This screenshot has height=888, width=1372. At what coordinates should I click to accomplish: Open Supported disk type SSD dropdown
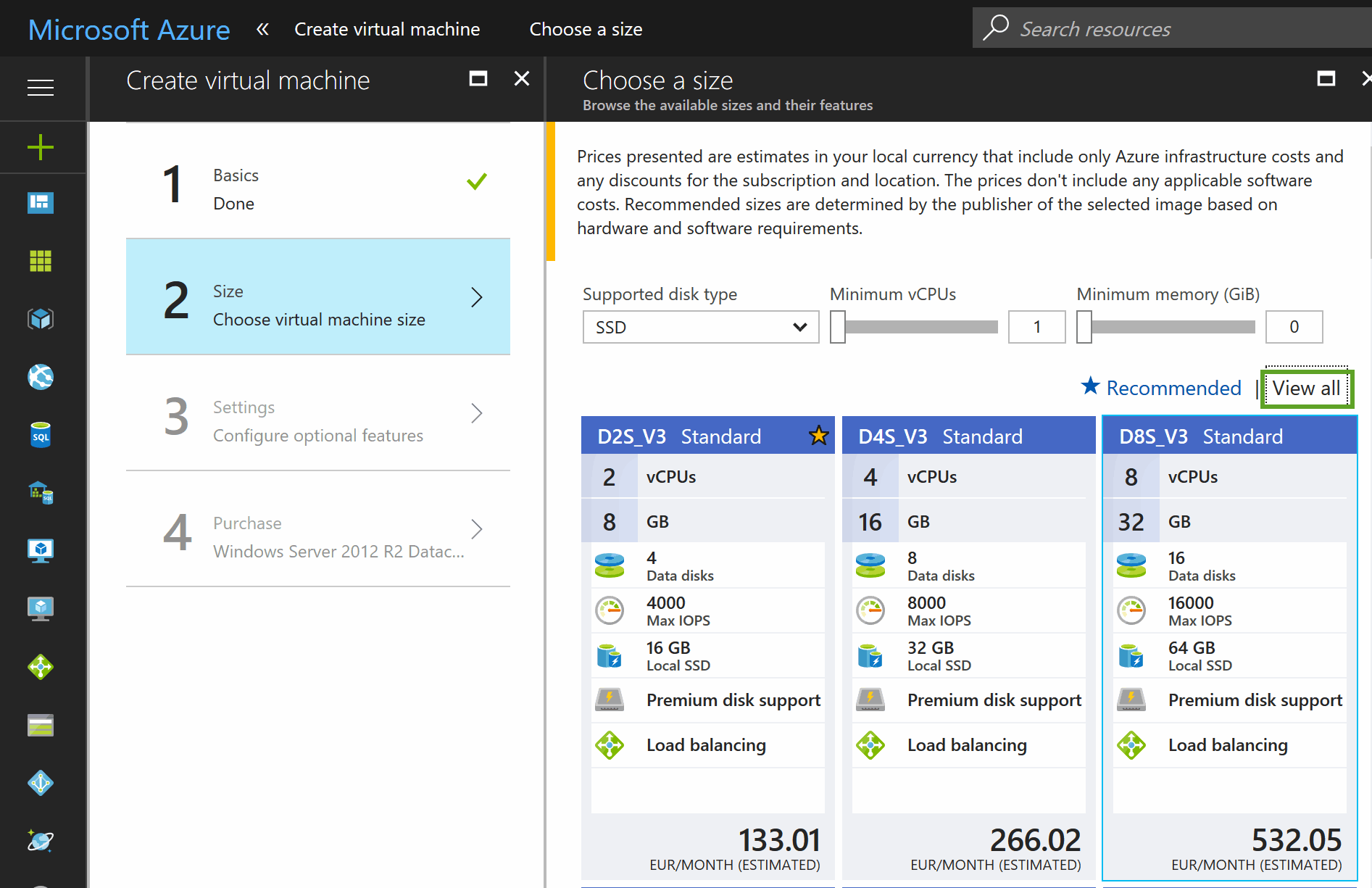(x=701, y=327)
